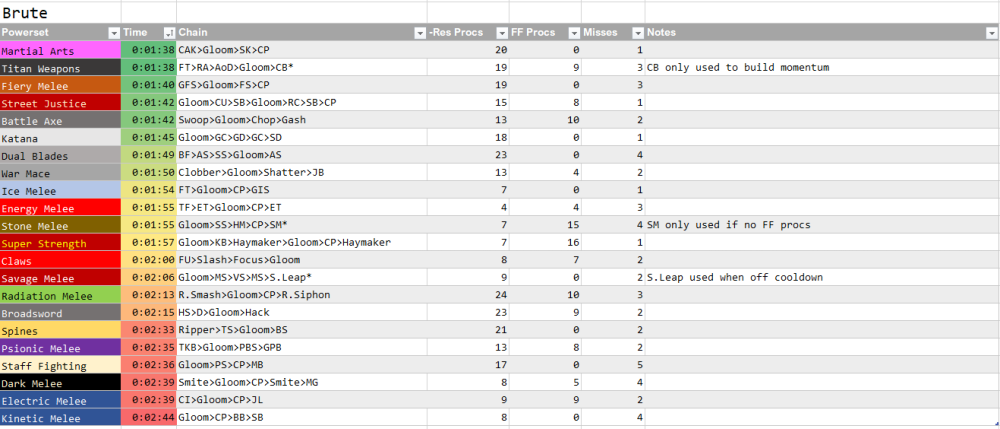Select the Titan Weapons powerset cell

coord(60,67)
